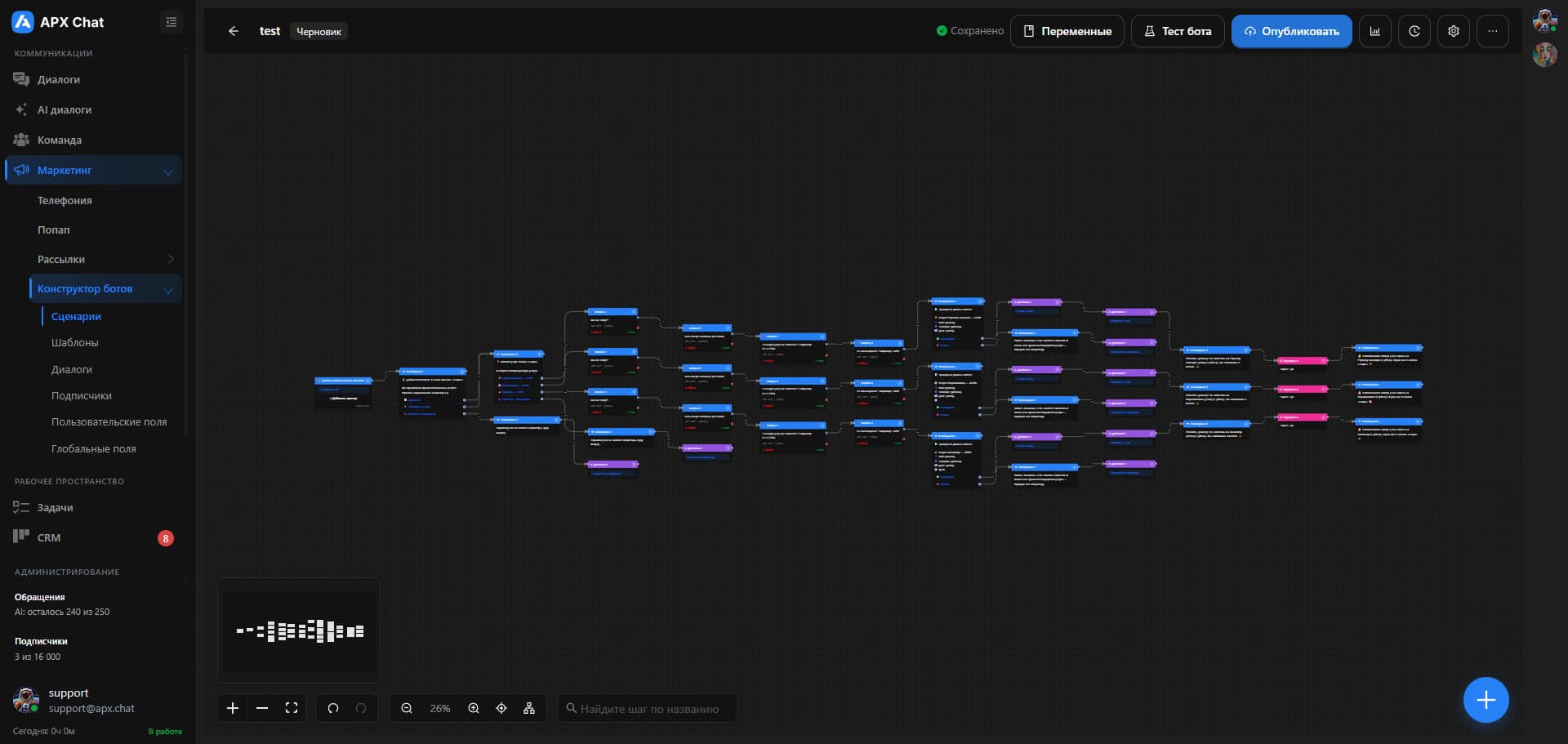The image size is (1568, 744).
Task: Click the step name search field
Action: tap(648, 708)
